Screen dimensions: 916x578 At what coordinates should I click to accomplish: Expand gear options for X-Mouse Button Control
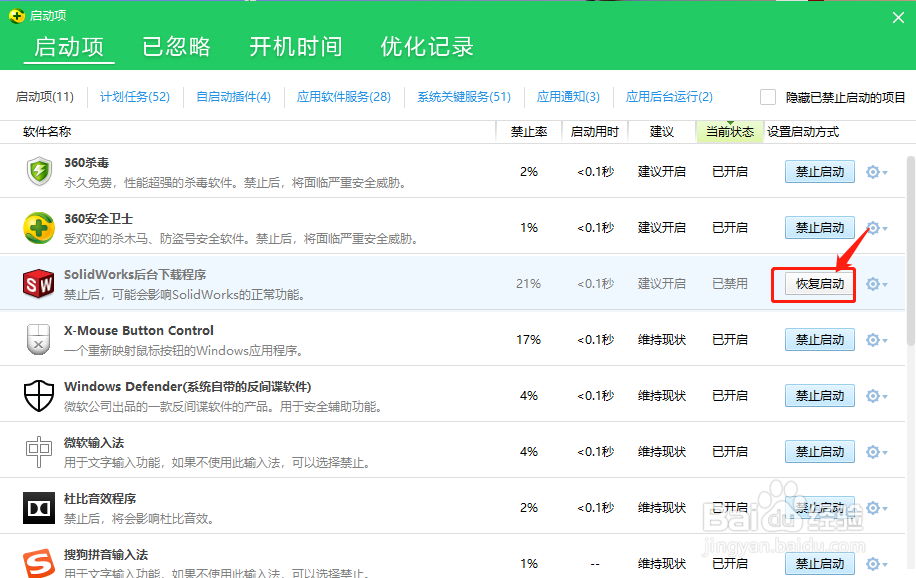(x=876, y=340)
